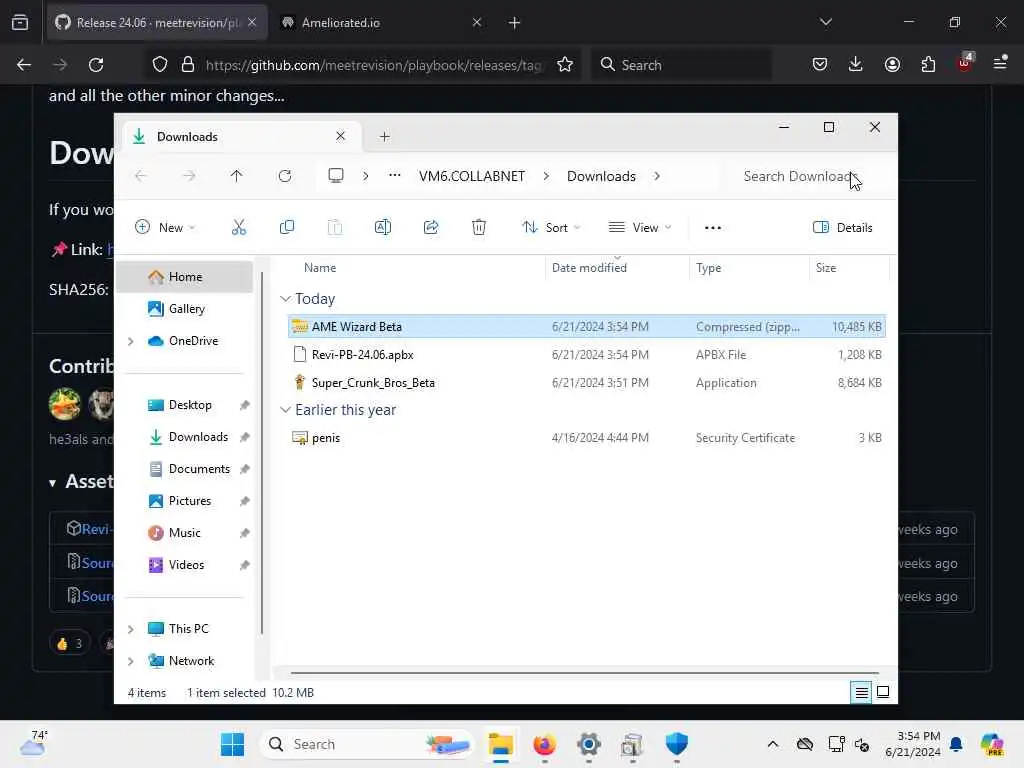List all Firefox tabs dropdown
The height and width of the screenshot is (768, 1024).
[x=825, y=22]
